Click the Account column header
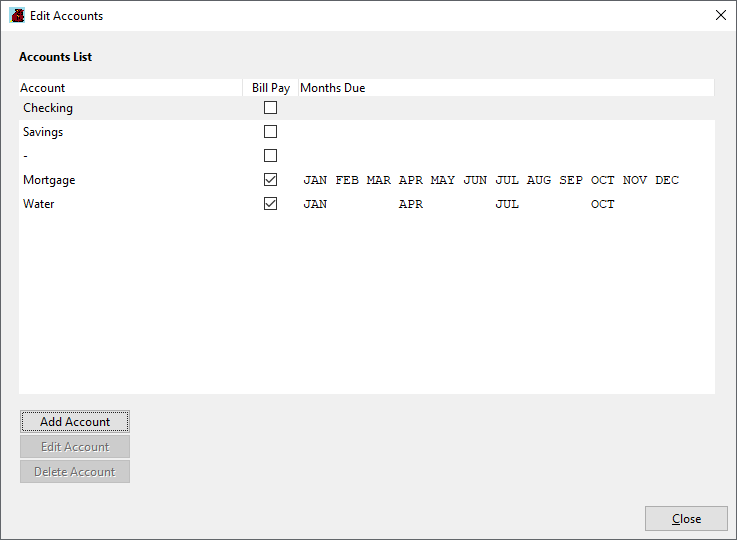This screenshot has width=737, height=540. tap(130, 88)
